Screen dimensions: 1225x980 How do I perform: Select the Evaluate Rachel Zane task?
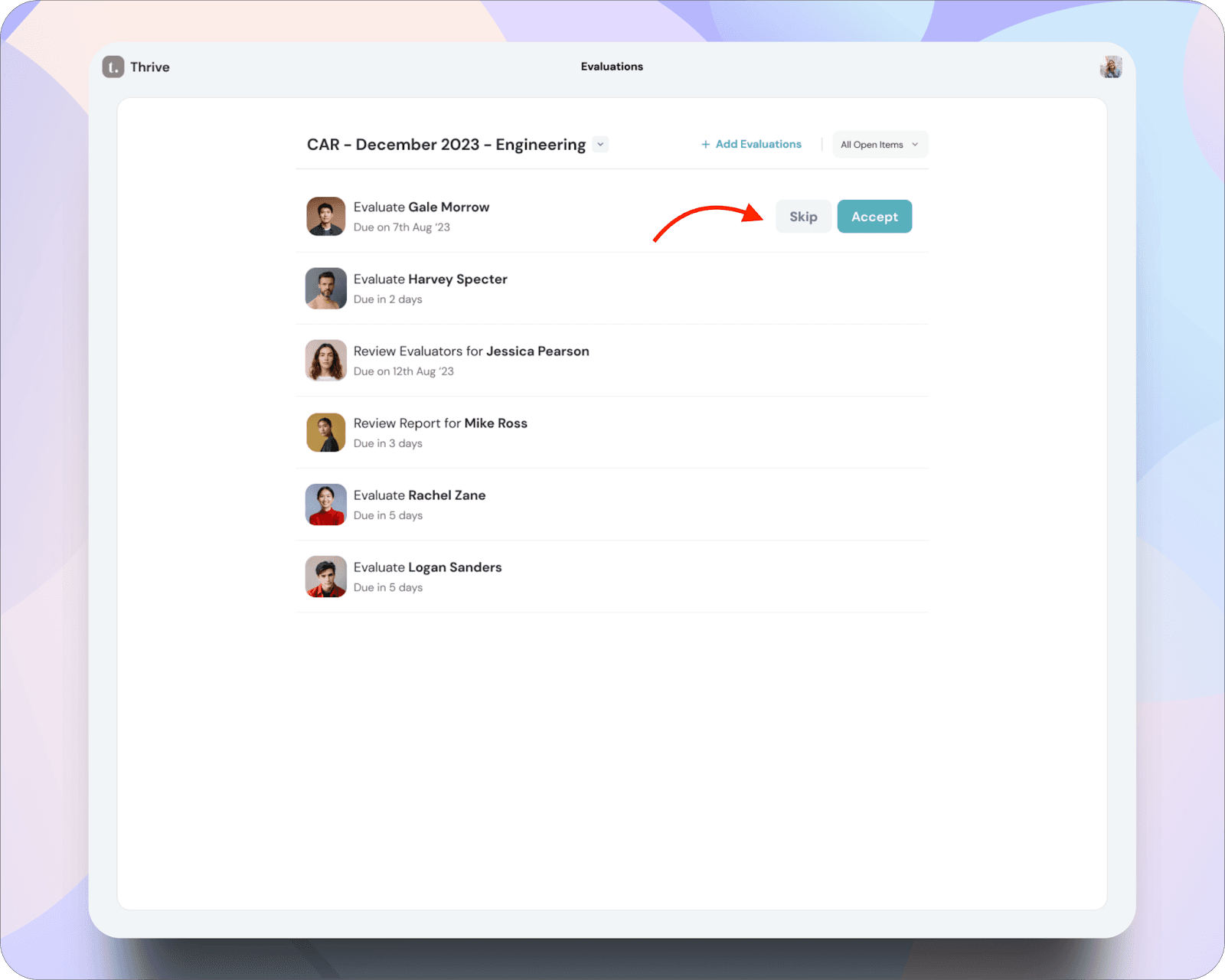[420, 495]
